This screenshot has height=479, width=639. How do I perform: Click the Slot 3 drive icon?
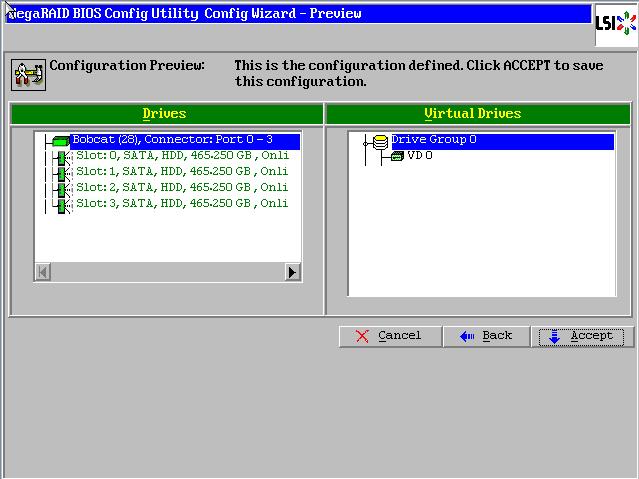click(x=63, y=205)
